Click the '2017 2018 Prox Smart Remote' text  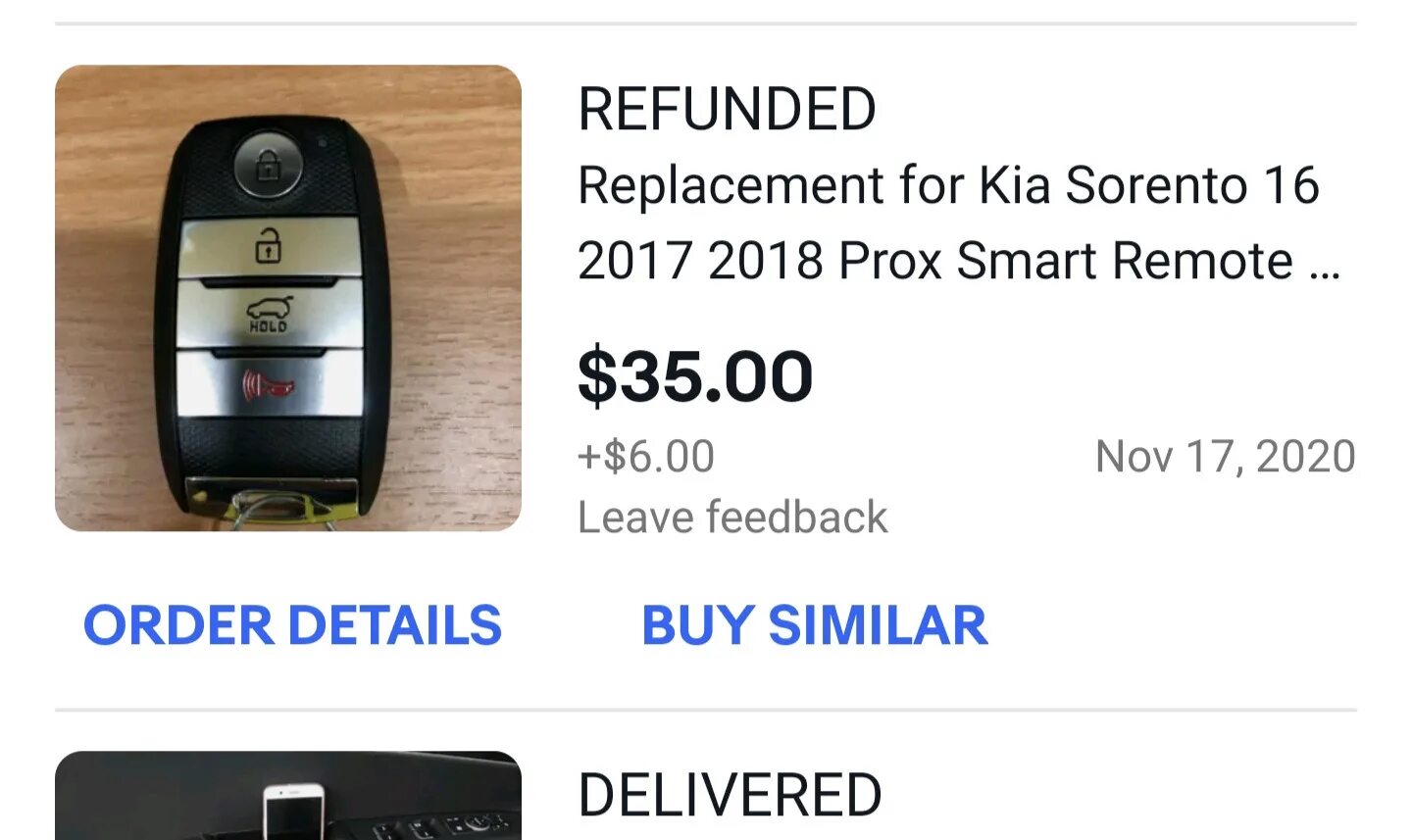(x=935, y=261)
